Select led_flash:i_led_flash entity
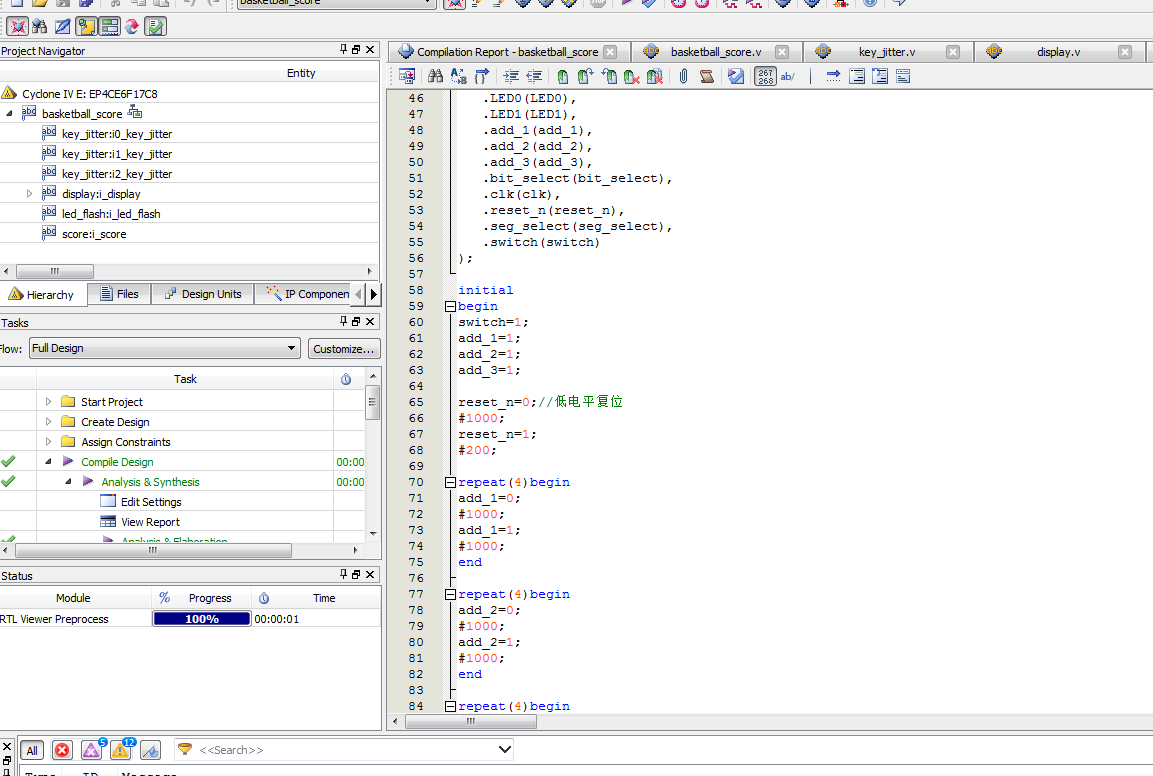The width and height of the screenshot is (1153, 776). pyautogui.click(x=111, y=214)
